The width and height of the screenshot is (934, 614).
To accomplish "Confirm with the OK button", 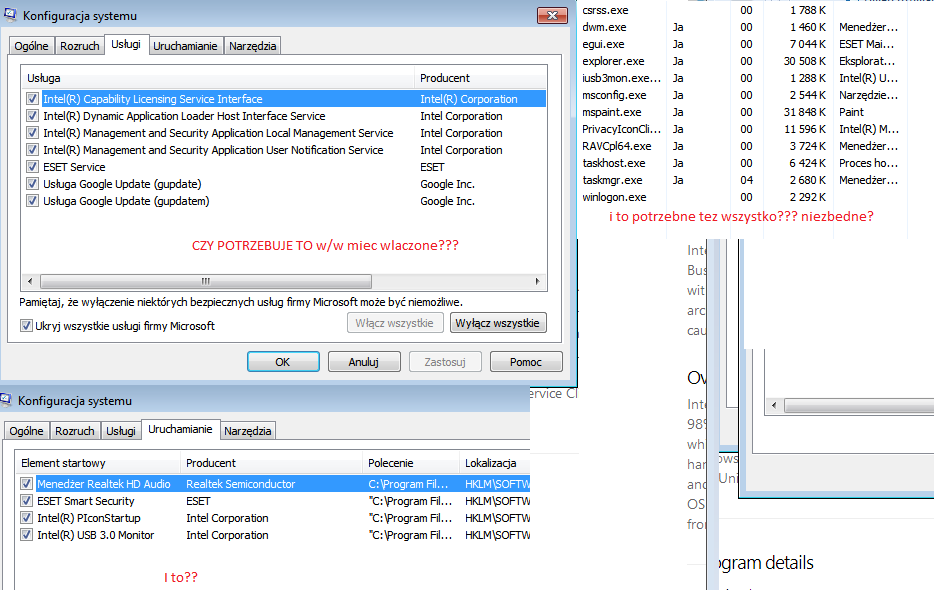I will [x=283, y=361].
